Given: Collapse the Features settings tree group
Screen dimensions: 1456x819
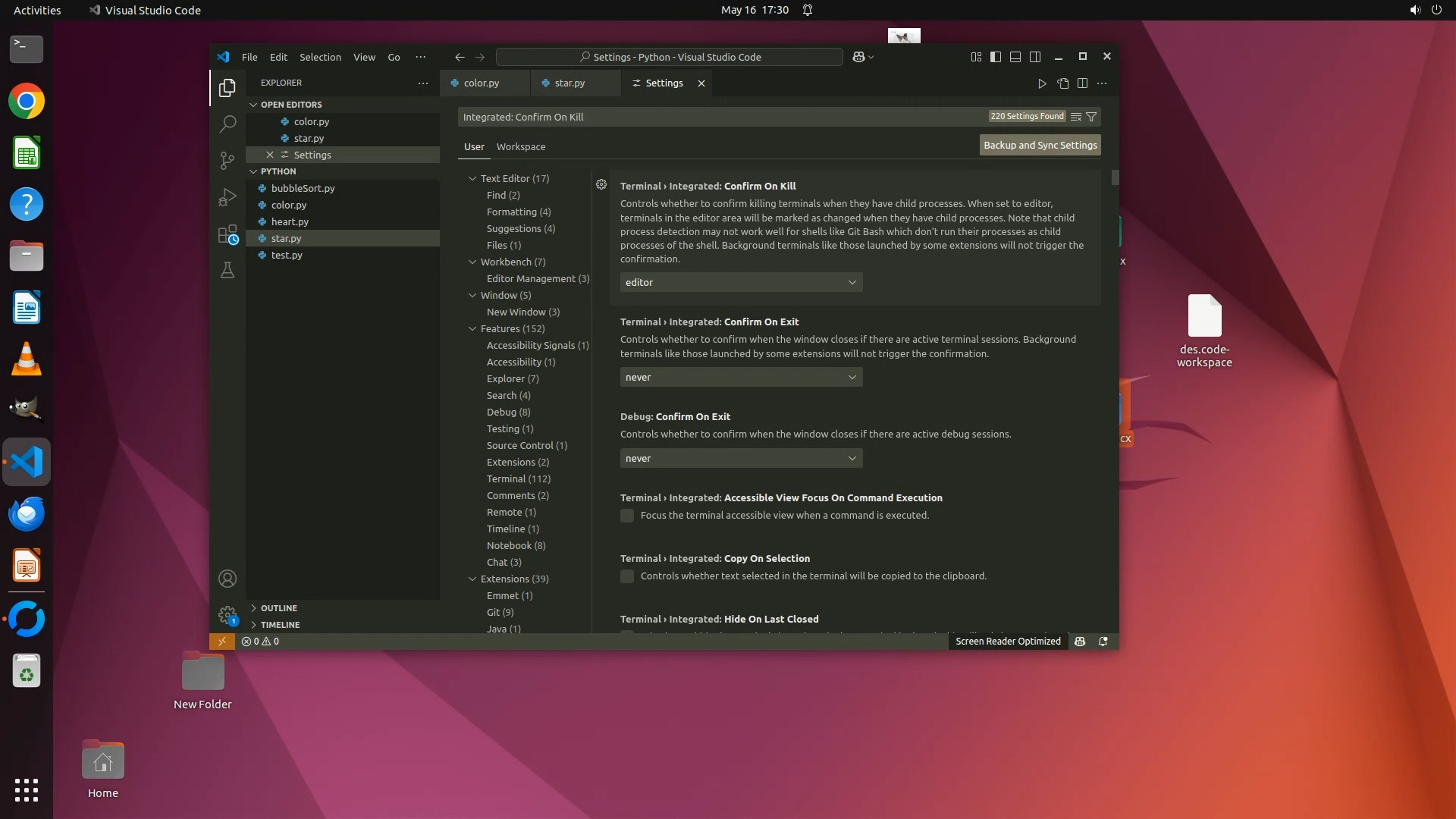Looking at the screenshot, I should click(472, 328).
